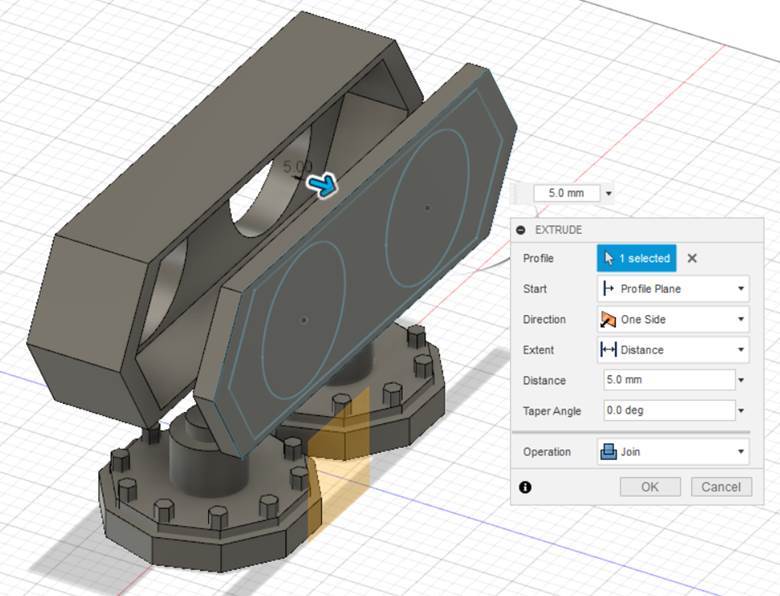Click the blue extrude distance arrow manipulator
Viewport: 780px width, 596px height.
[x=322, y=186]
